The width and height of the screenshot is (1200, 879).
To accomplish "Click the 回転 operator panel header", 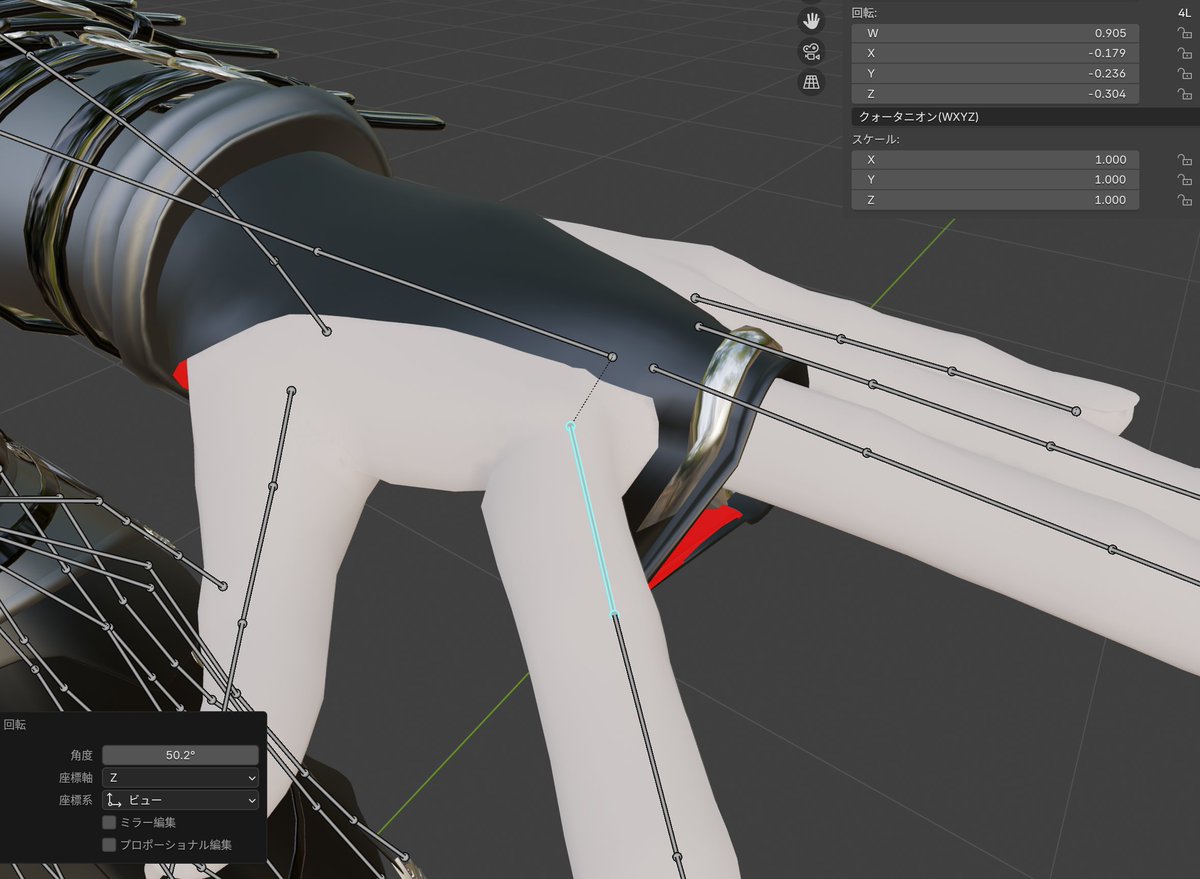I will [x=15, y=725].
